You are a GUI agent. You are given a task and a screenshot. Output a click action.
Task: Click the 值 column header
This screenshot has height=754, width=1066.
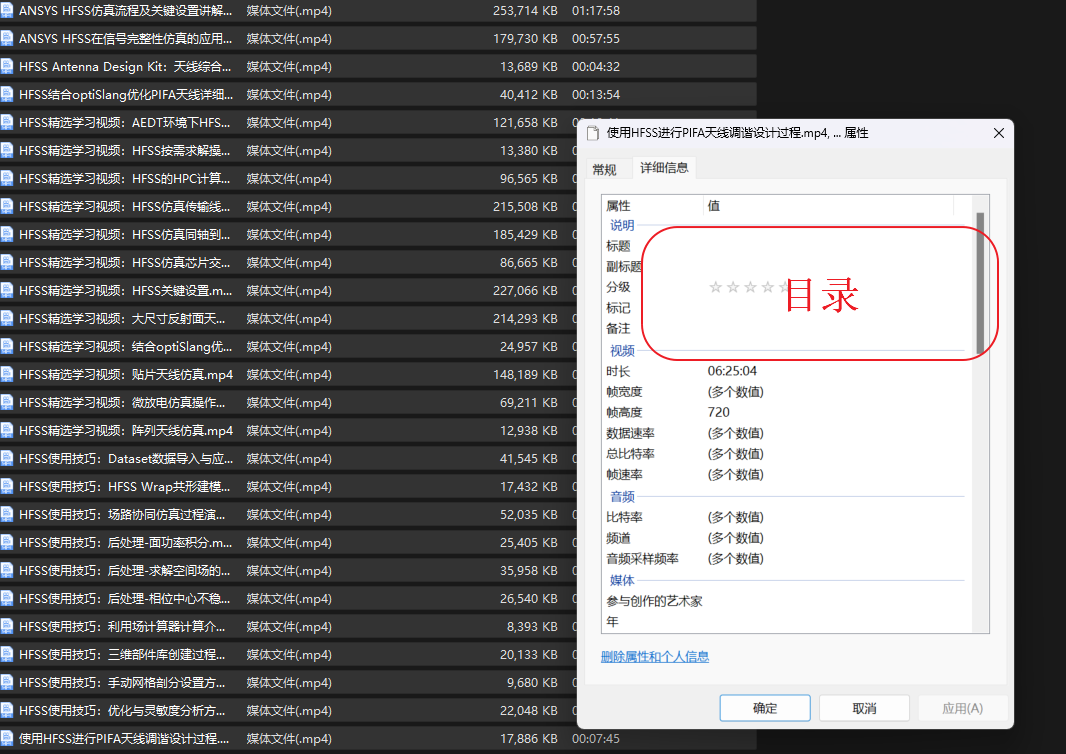828,205
